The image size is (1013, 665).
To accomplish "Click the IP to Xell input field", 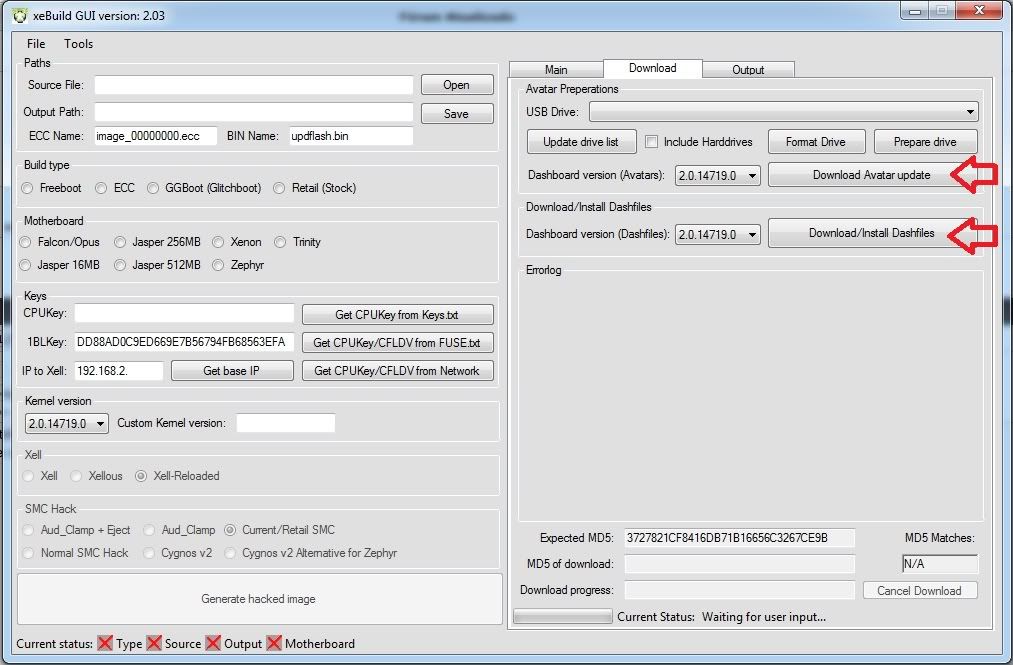I will 119,371.
